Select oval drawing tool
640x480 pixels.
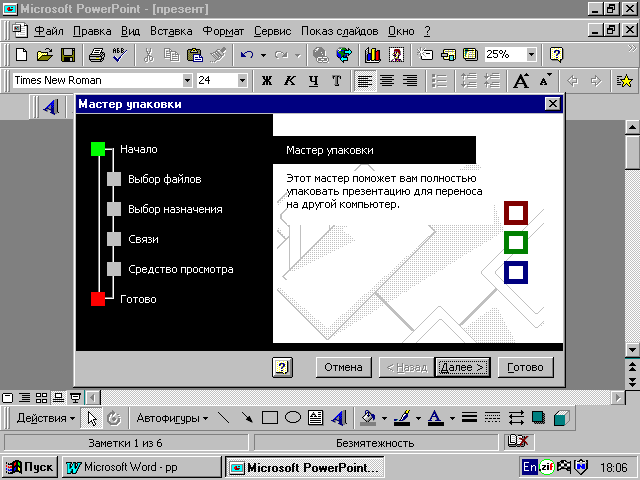(x=293, y=418)
